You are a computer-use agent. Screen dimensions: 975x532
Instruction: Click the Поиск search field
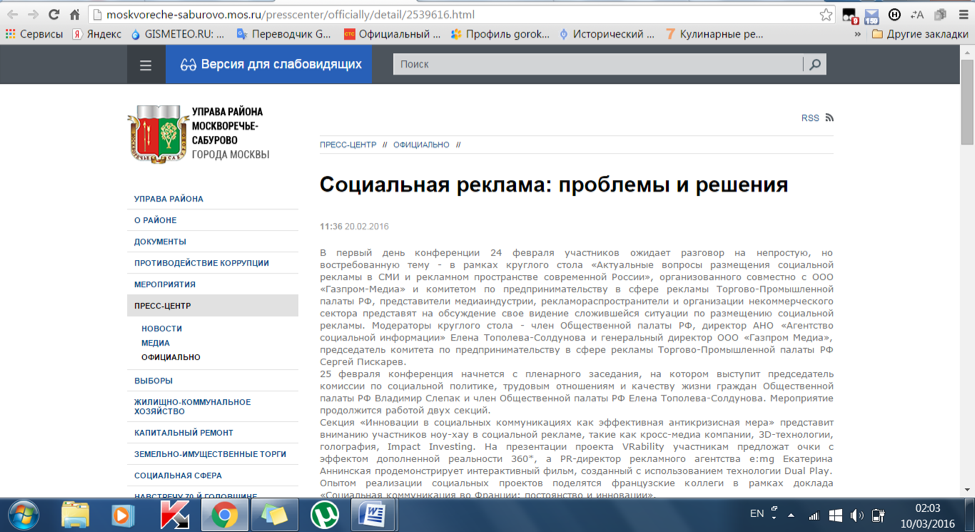[x=598, y=64]
